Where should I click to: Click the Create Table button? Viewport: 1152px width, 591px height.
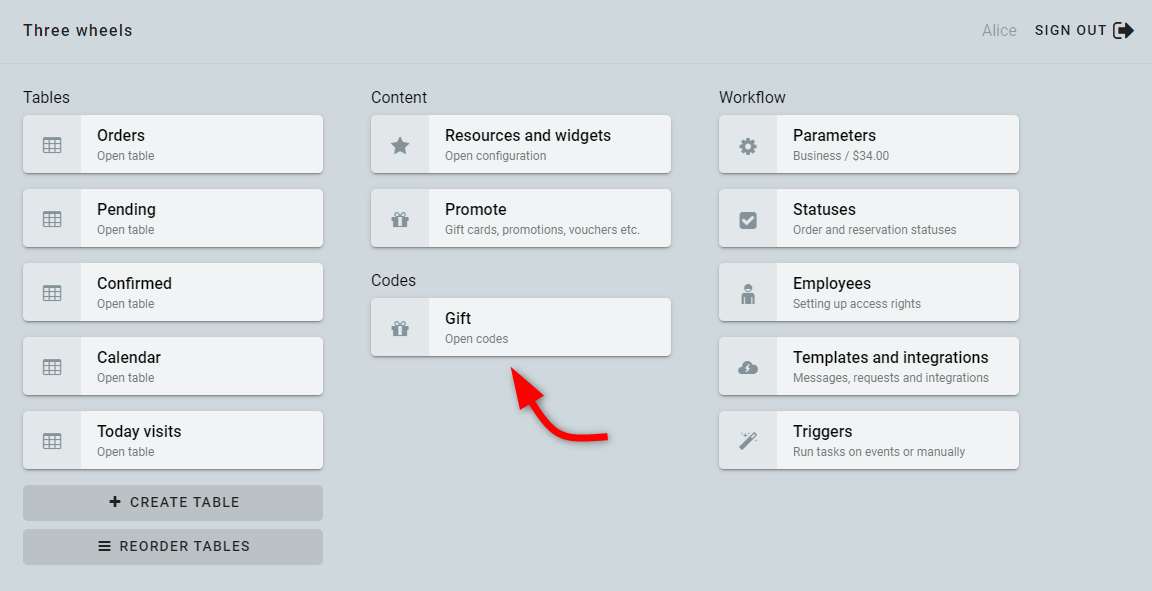[x=173, y=503]
